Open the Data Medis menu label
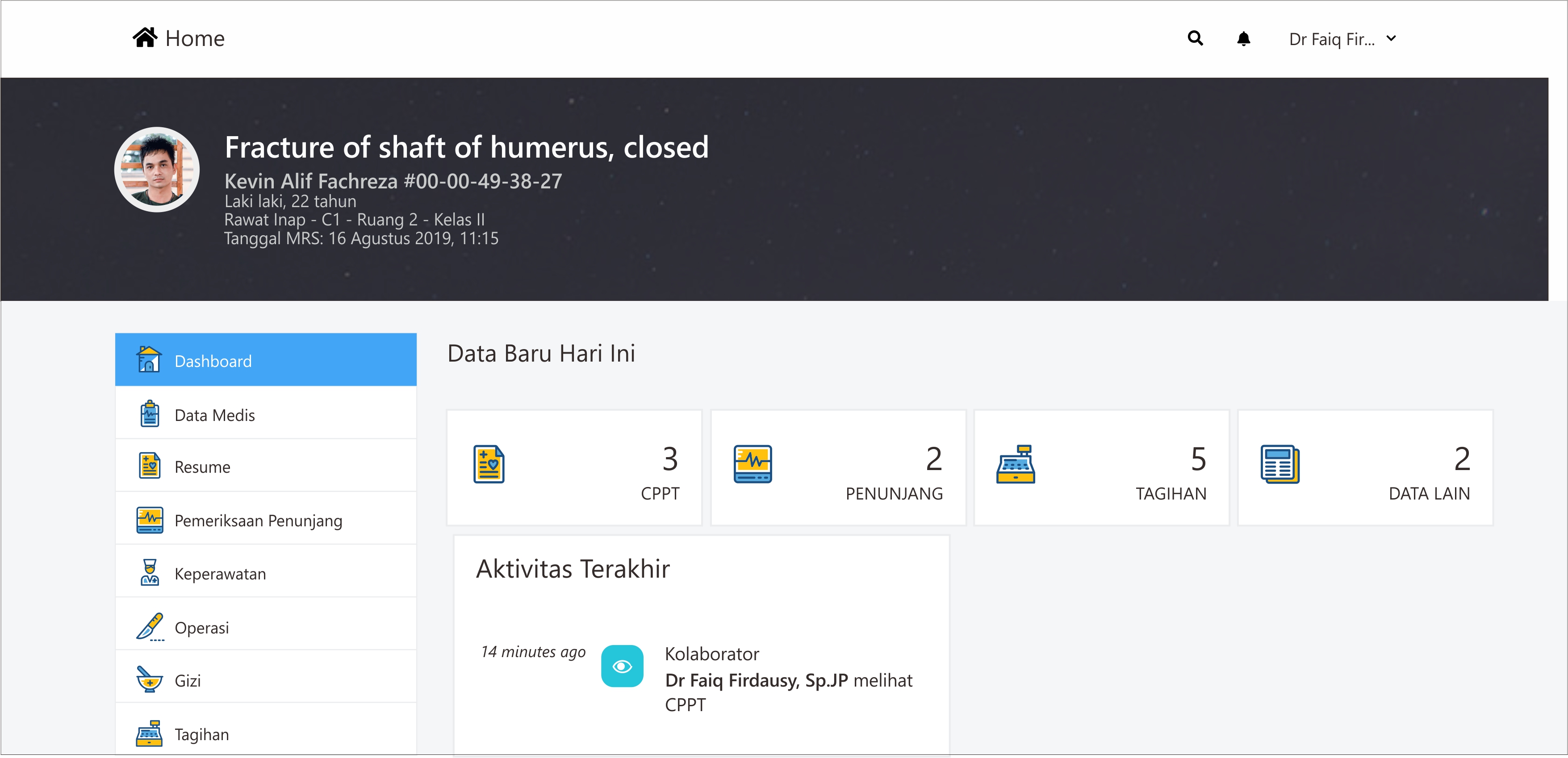The image size is (1568, 758). [x=215, y=415]
